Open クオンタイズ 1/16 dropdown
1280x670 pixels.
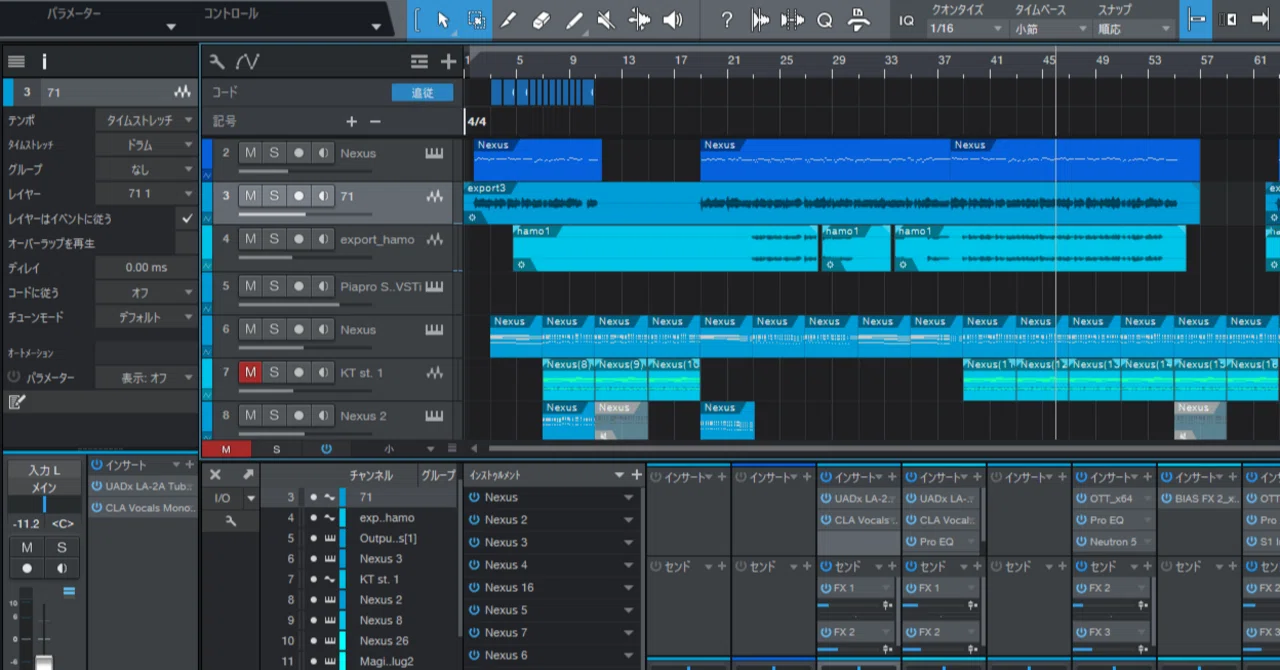[966, 29]
